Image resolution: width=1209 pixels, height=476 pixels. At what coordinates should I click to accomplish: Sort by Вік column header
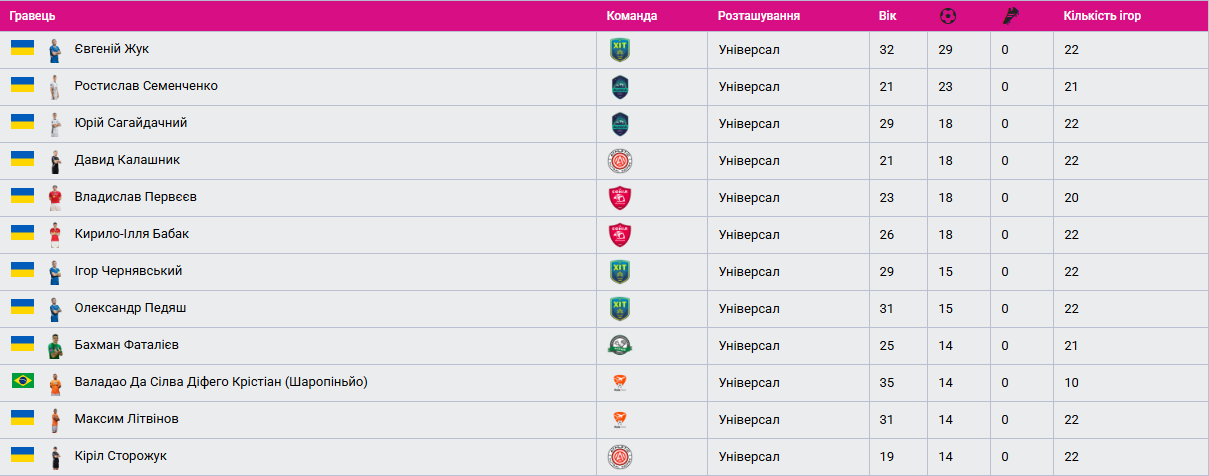click(887, 16)
